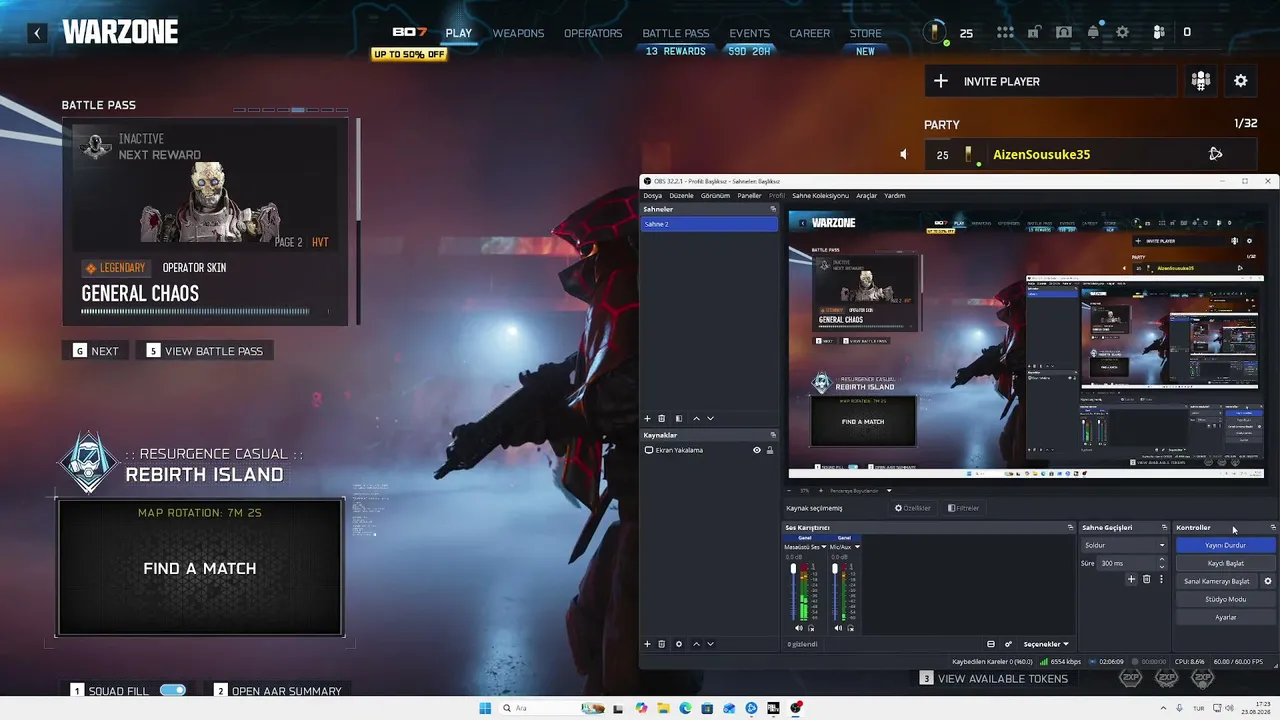Open virtual camera settings gear
This screenshot has width=1280, height=720.
point(1268,581)
